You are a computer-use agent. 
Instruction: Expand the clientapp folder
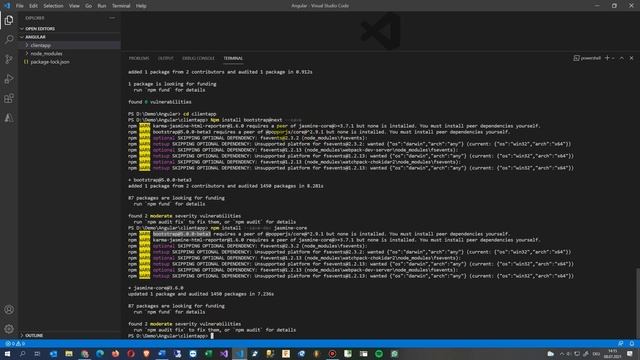point(70,45)
